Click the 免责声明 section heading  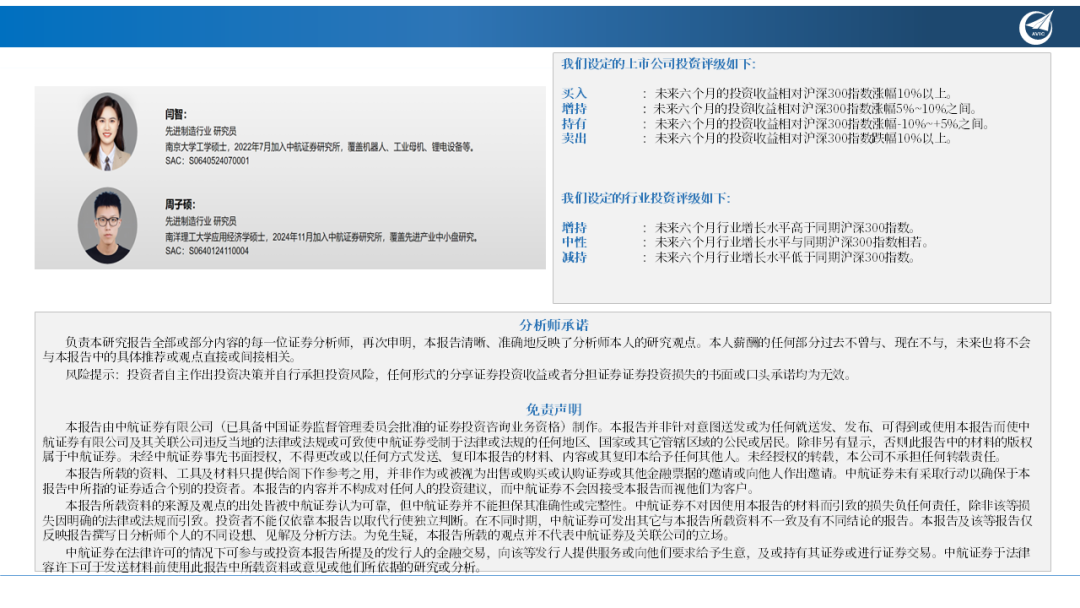coord(554,410)
